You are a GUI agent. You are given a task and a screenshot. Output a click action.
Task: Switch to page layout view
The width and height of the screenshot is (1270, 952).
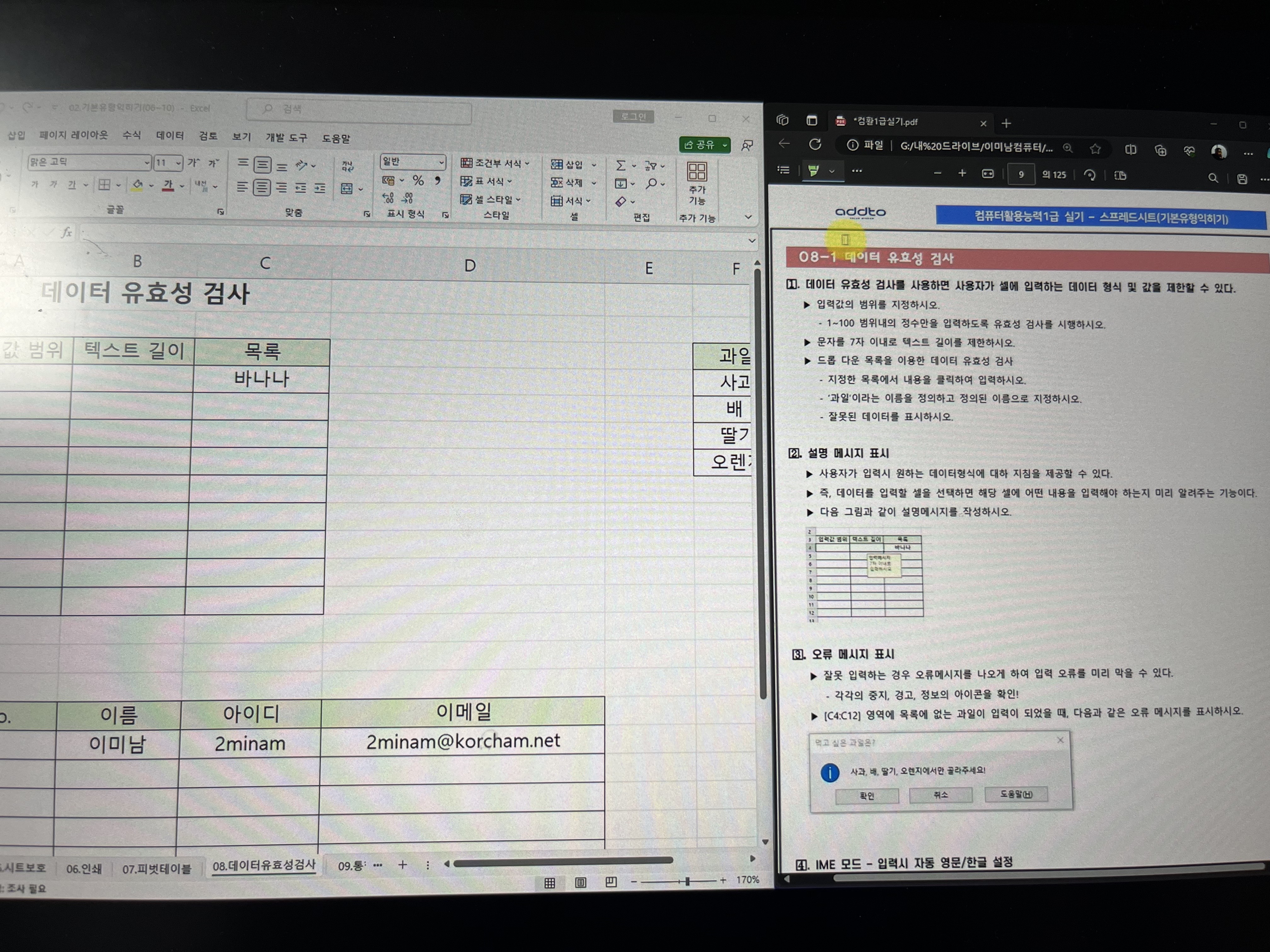[x=581, y=882]
